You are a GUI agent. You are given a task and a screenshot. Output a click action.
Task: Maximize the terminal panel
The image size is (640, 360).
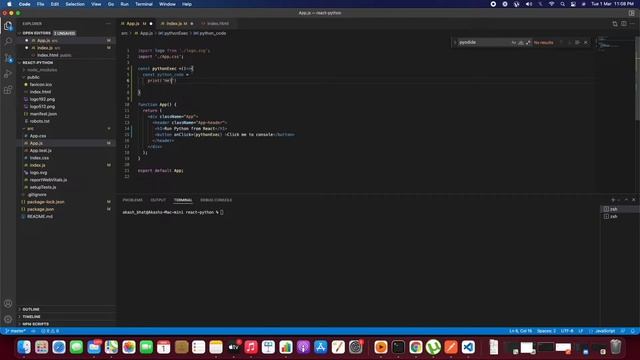point(626,200)
